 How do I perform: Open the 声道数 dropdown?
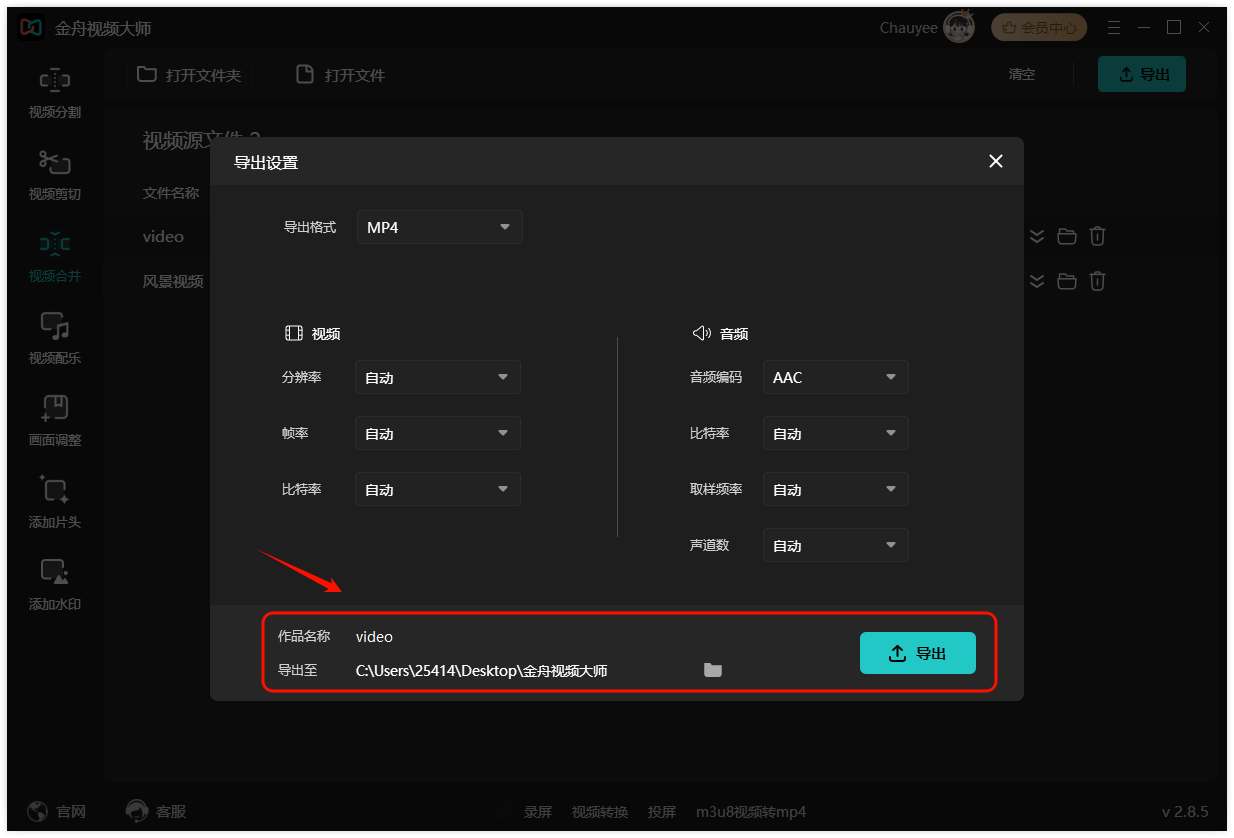[835, 546]
